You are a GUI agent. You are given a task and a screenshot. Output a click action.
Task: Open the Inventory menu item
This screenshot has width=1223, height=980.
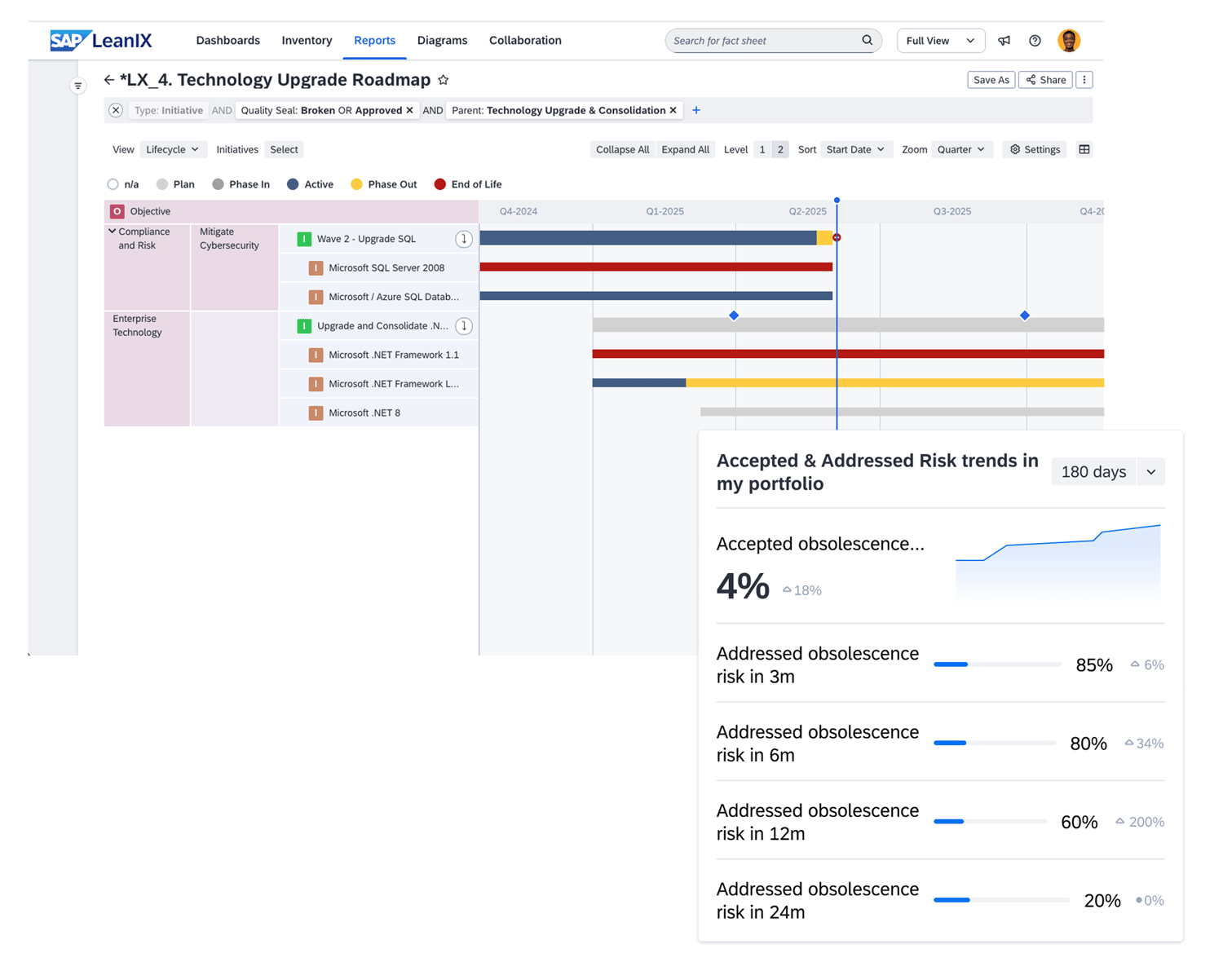pyautogui.click(x=307, y=40)
